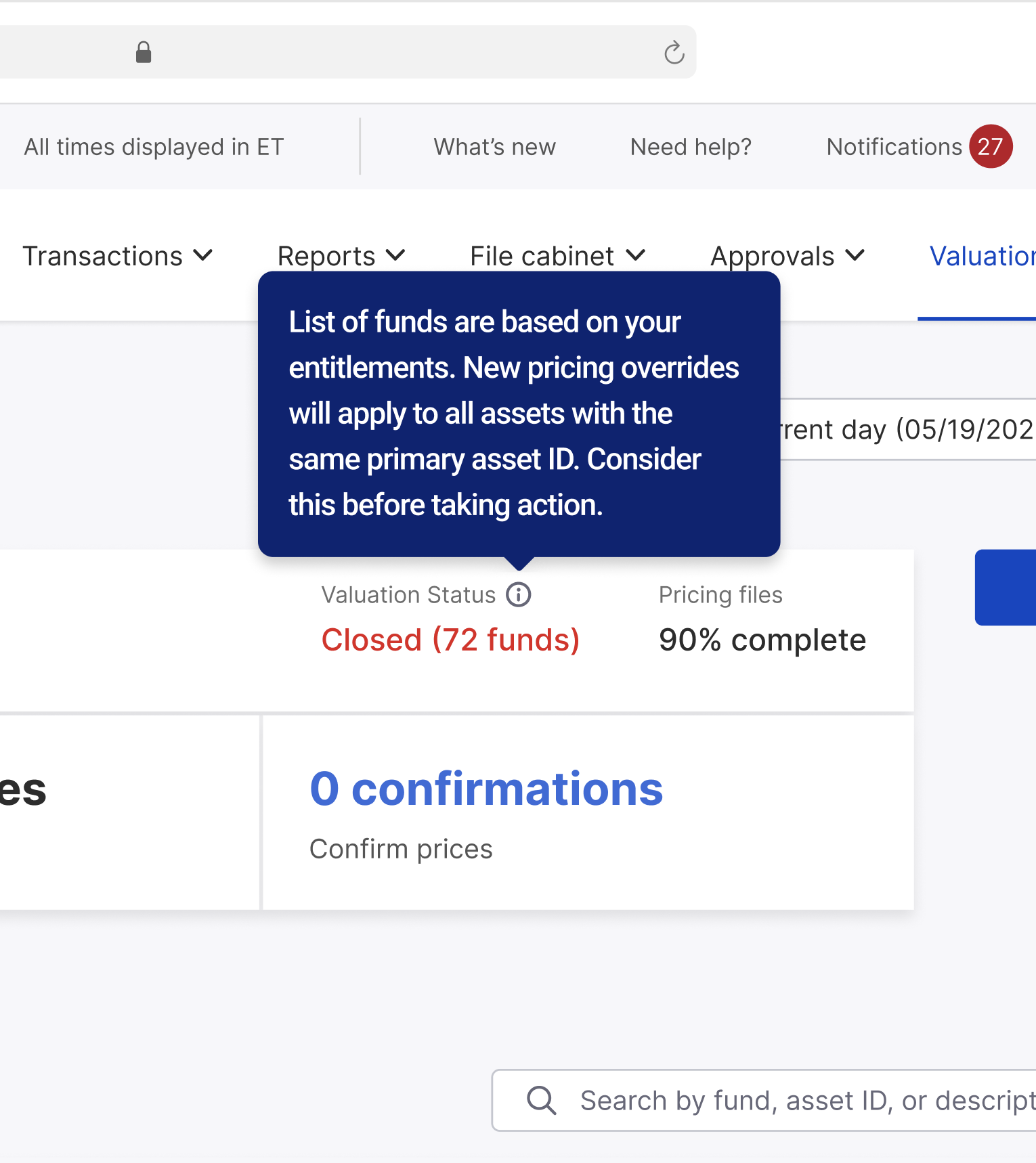Click the browser address bar
This screenshot has height=1163, width=1036.
(x=348, y=52)
